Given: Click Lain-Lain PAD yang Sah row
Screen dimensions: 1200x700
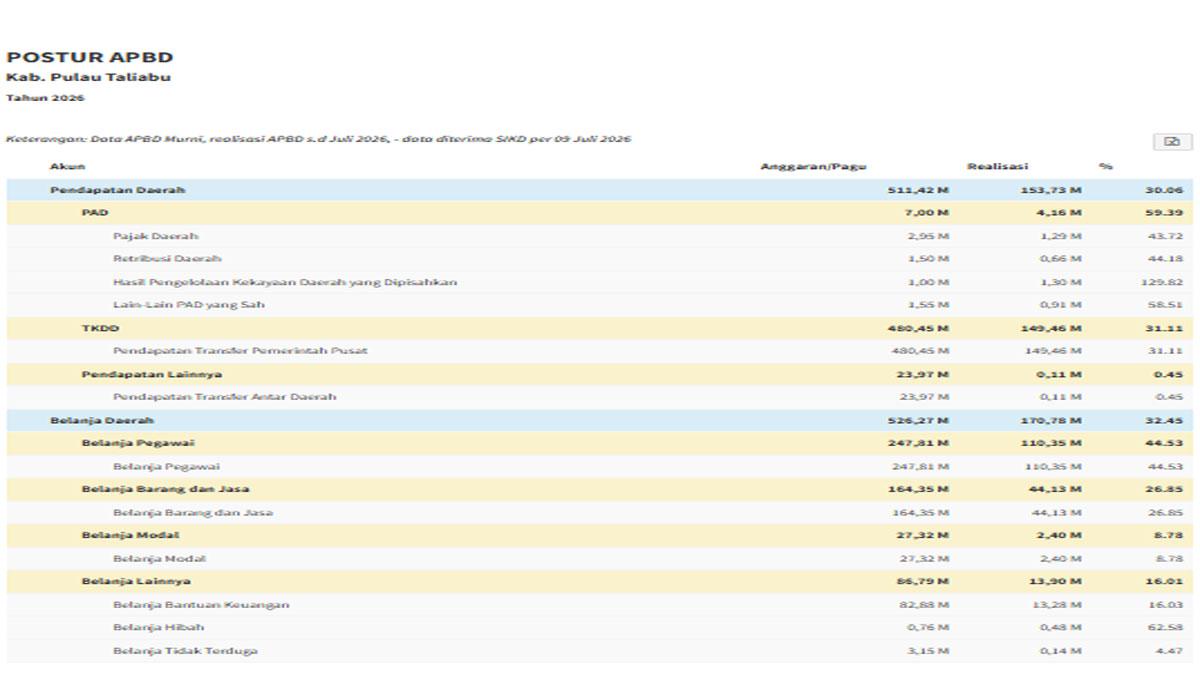Looking at the screenshot, I should (600, 305).
